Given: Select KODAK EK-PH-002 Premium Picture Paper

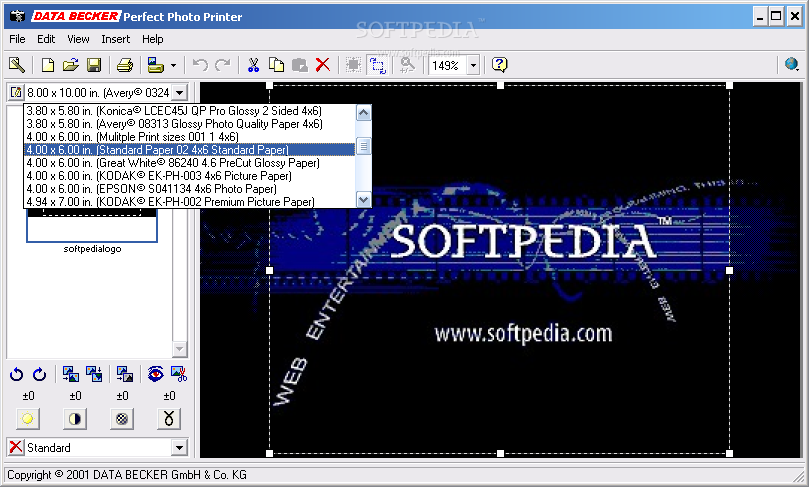Looking at the screenshot, I should coord(190,202).
